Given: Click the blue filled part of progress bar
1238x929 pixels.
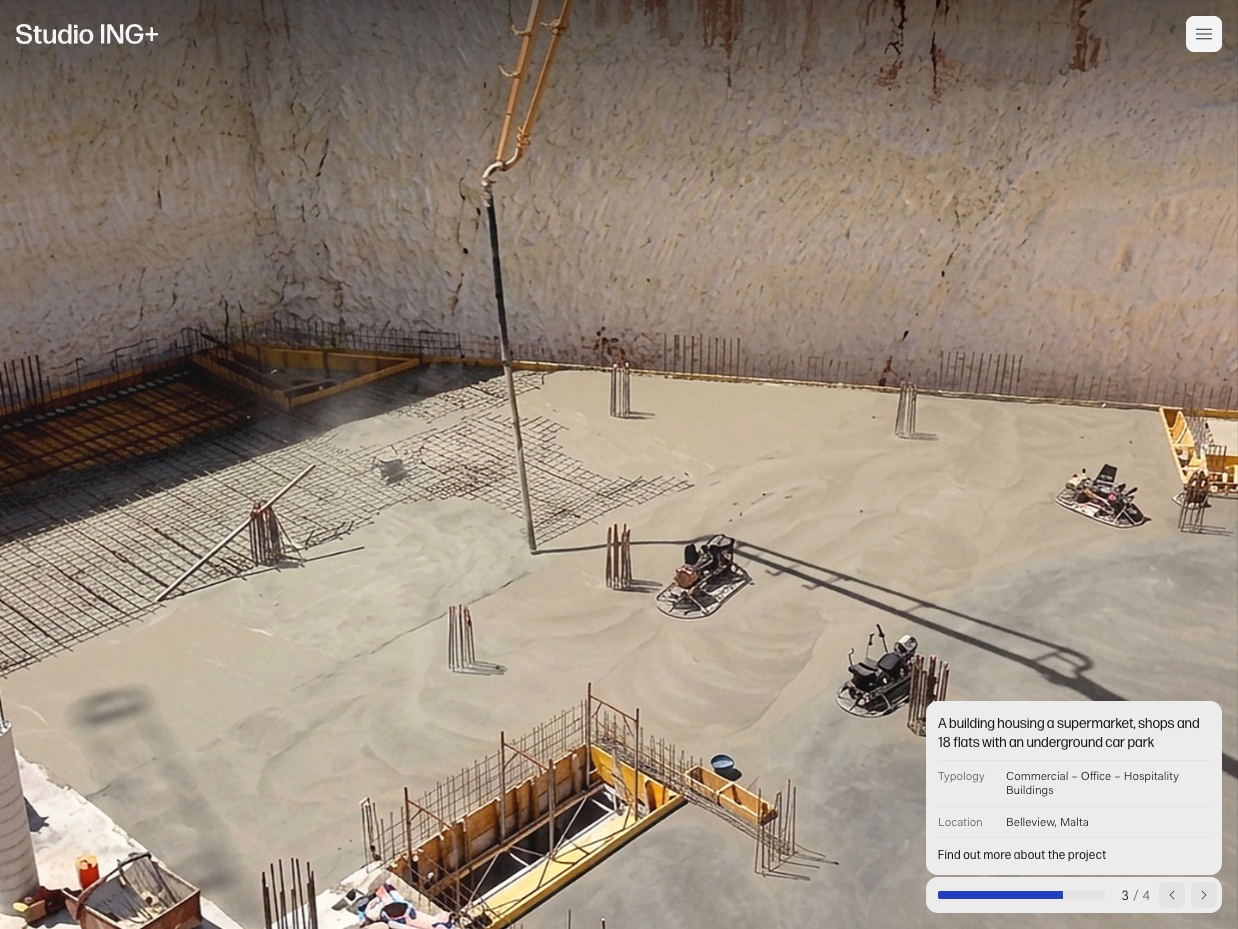Looking at the screenshot, I should coord(1000,895).
